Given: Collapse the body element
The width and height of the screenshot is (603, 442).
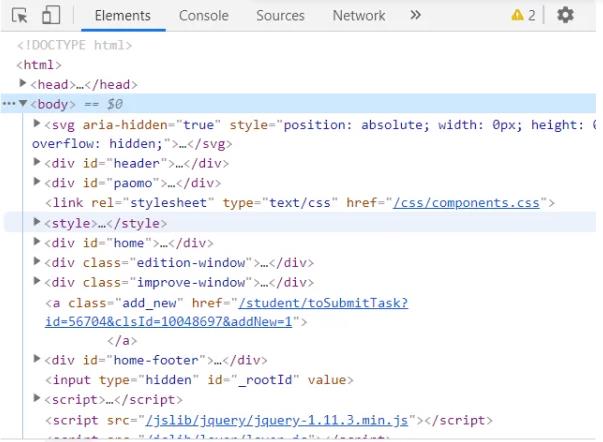Looking at the screenshot, I should click(23, 103).
